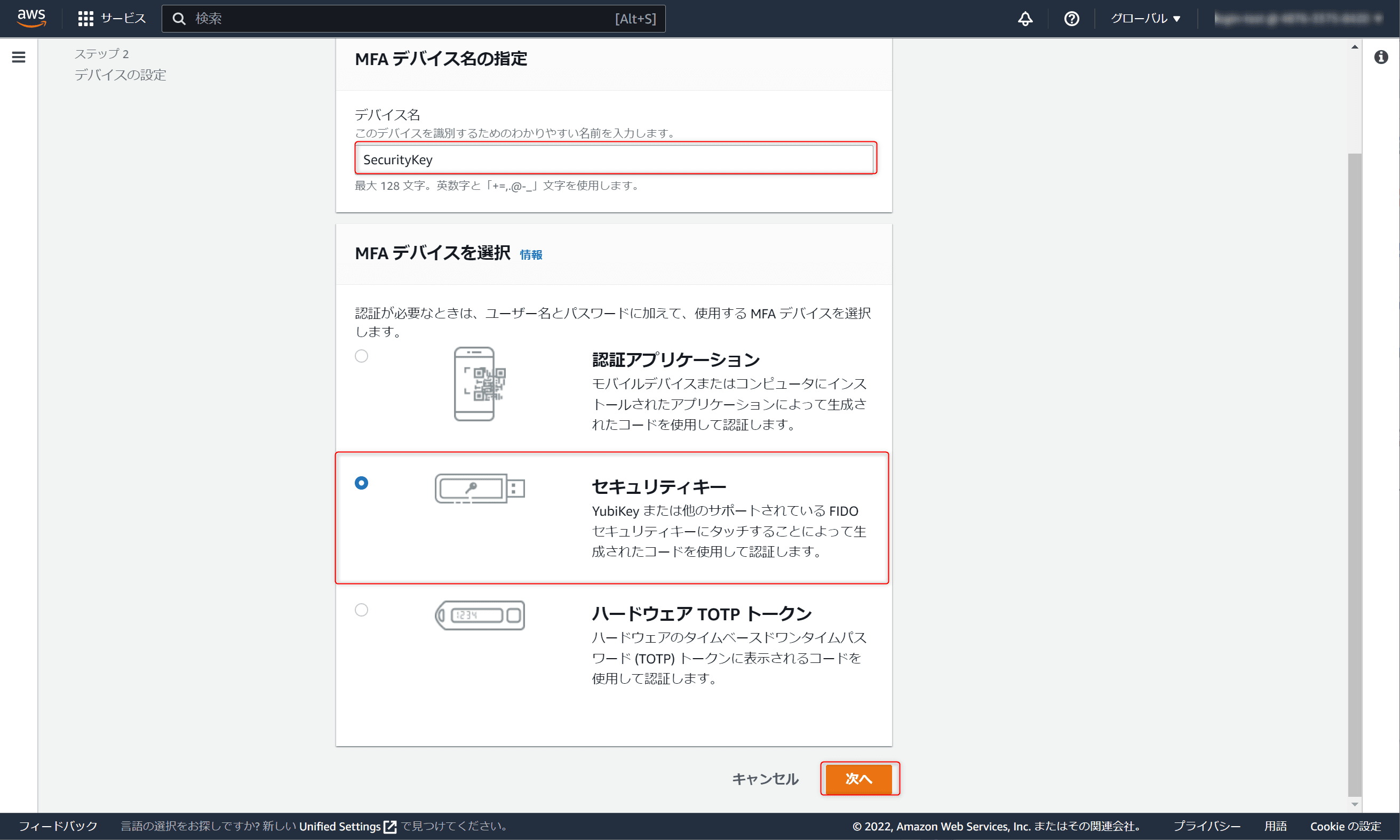Click the scrollbar down arrow
Image resolution: width=1400 pixels, height=840 pixels.
[x=1354, y=804]
